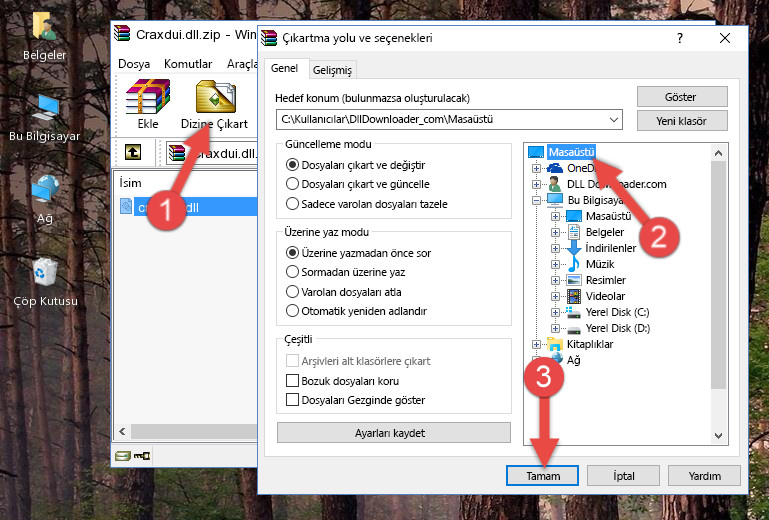This screenshot has width=769, height=520.
Task: Enable Bozuk dosyaları koru checkbox
Action: point(292,381)
